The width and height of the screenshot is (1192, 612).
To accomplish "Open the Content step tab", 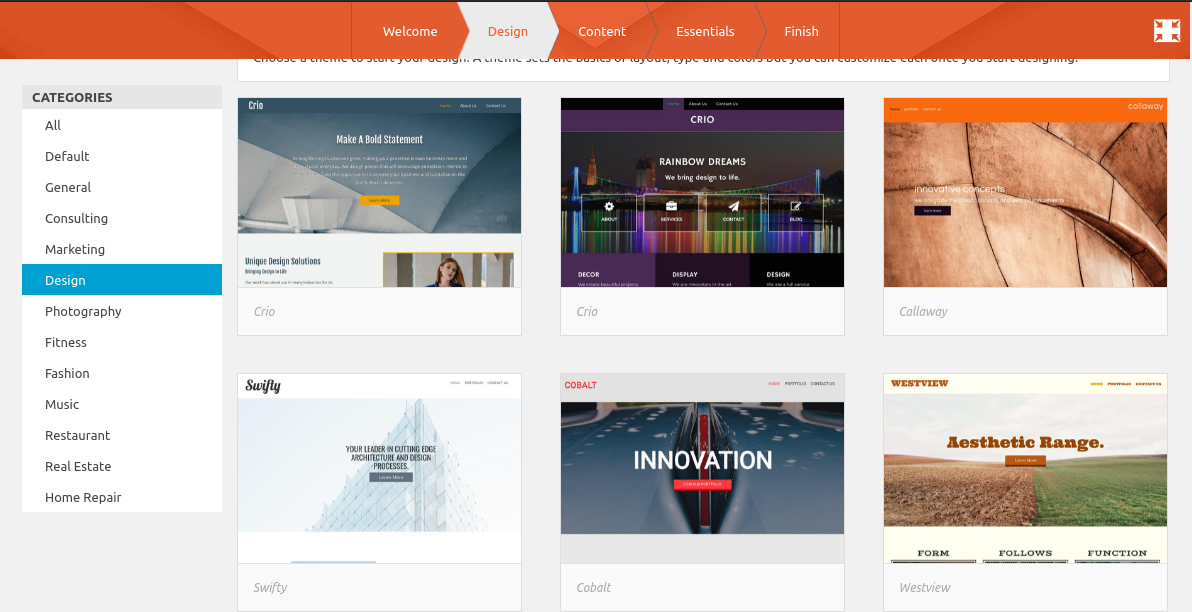I will [x=602, y=31].
